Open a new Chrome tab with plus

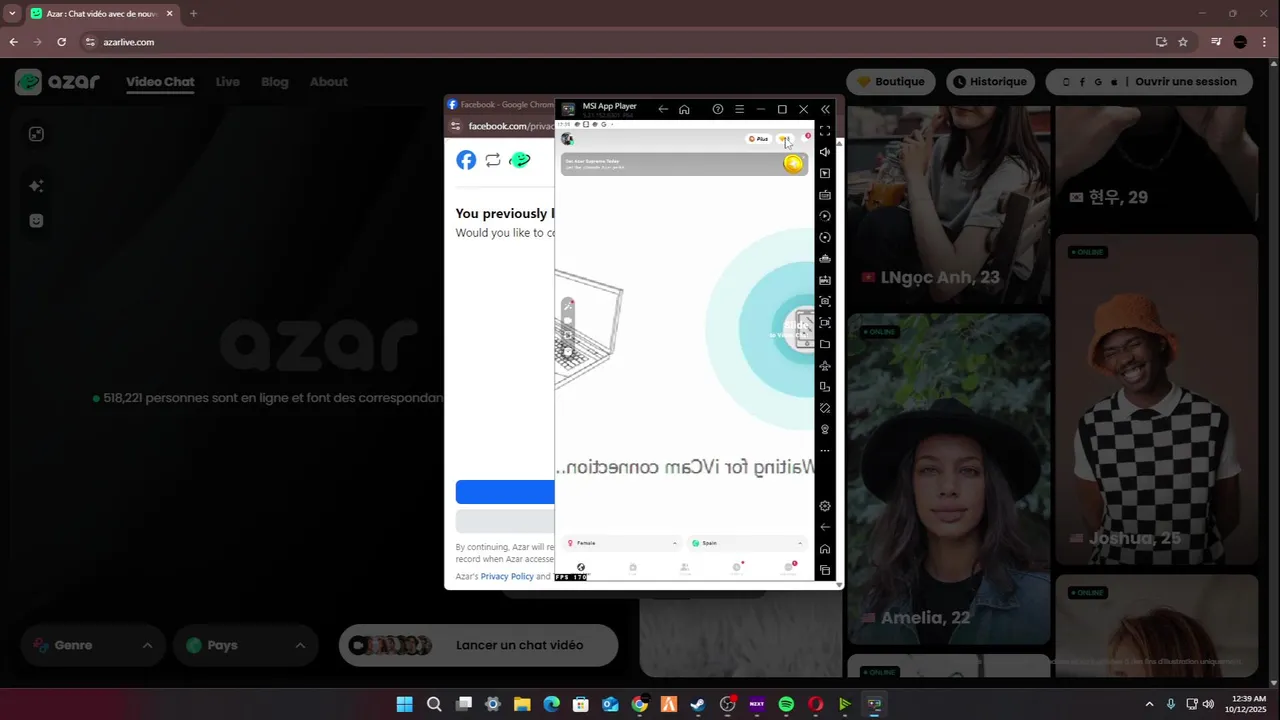coord(193,13)
